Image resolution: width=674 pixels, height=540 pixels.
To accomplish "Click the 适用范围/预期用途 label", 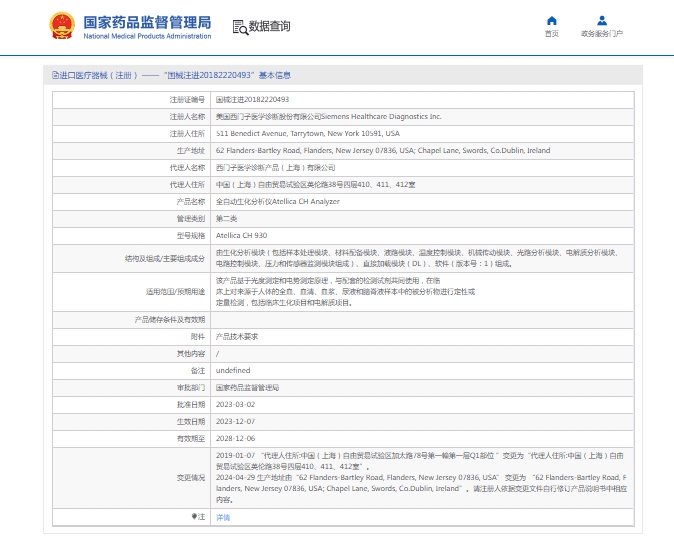I will click(175, 292).
